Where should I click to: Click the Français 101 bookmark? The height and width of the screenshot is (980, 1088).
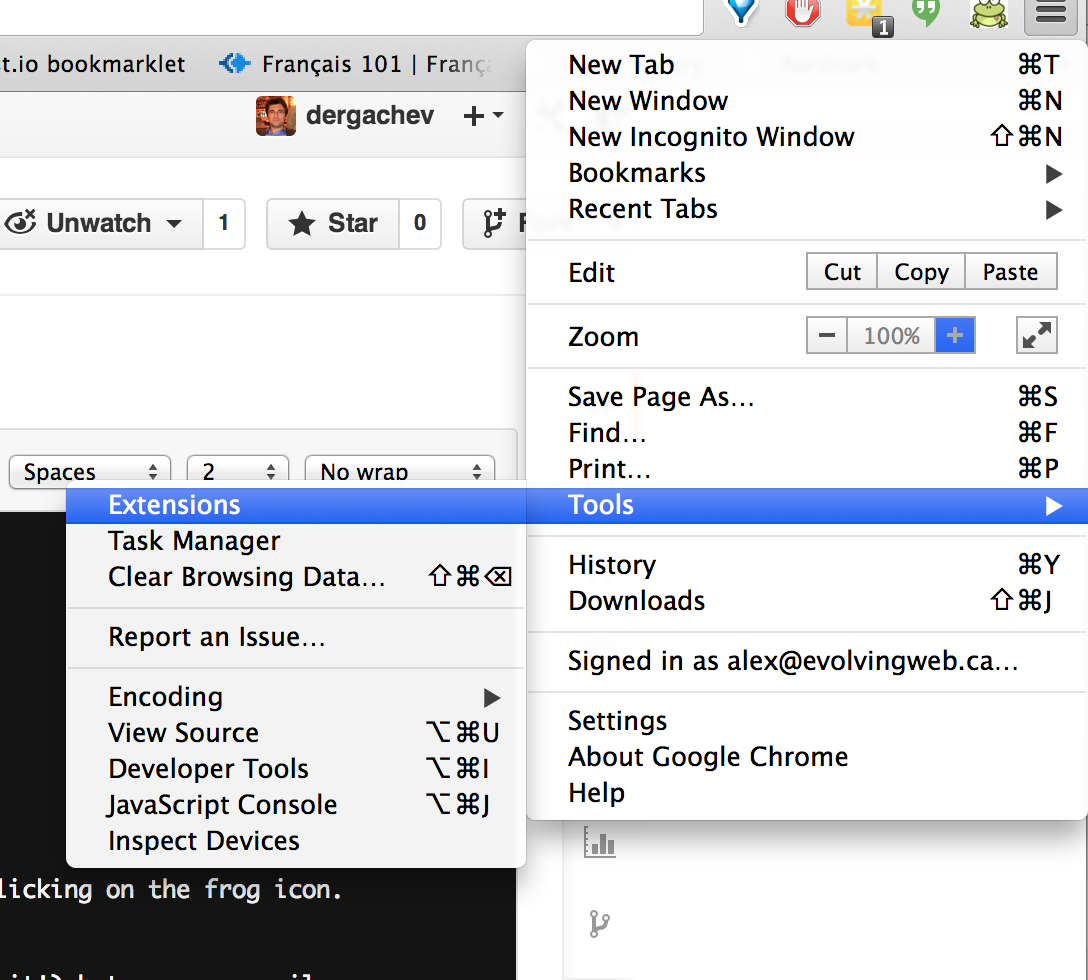click(x=355, y=65)
